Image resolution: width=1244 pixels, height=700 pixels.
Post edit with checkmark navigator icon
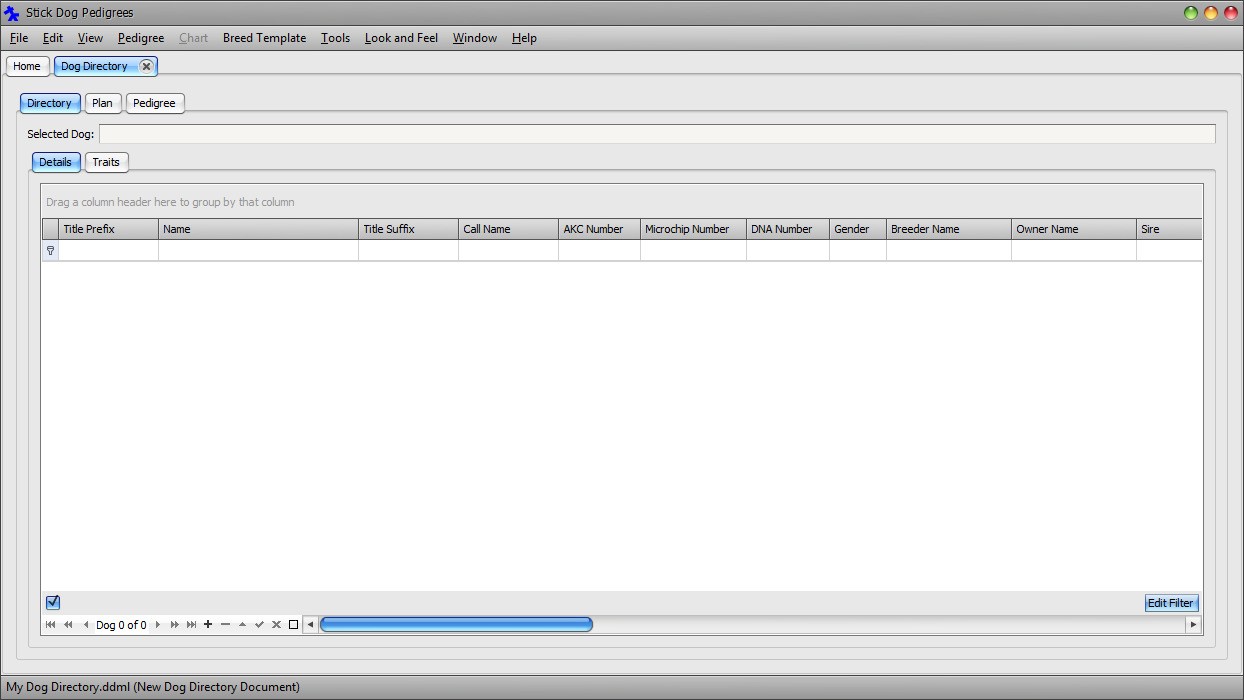(259, 625)
